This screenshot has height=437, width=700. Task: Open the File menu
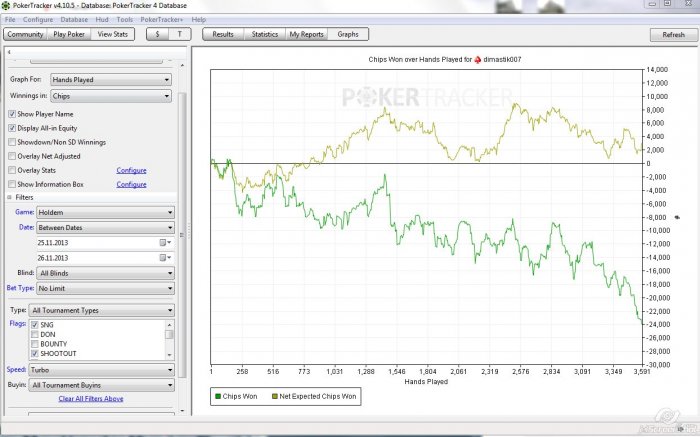[x=10, y=20]
